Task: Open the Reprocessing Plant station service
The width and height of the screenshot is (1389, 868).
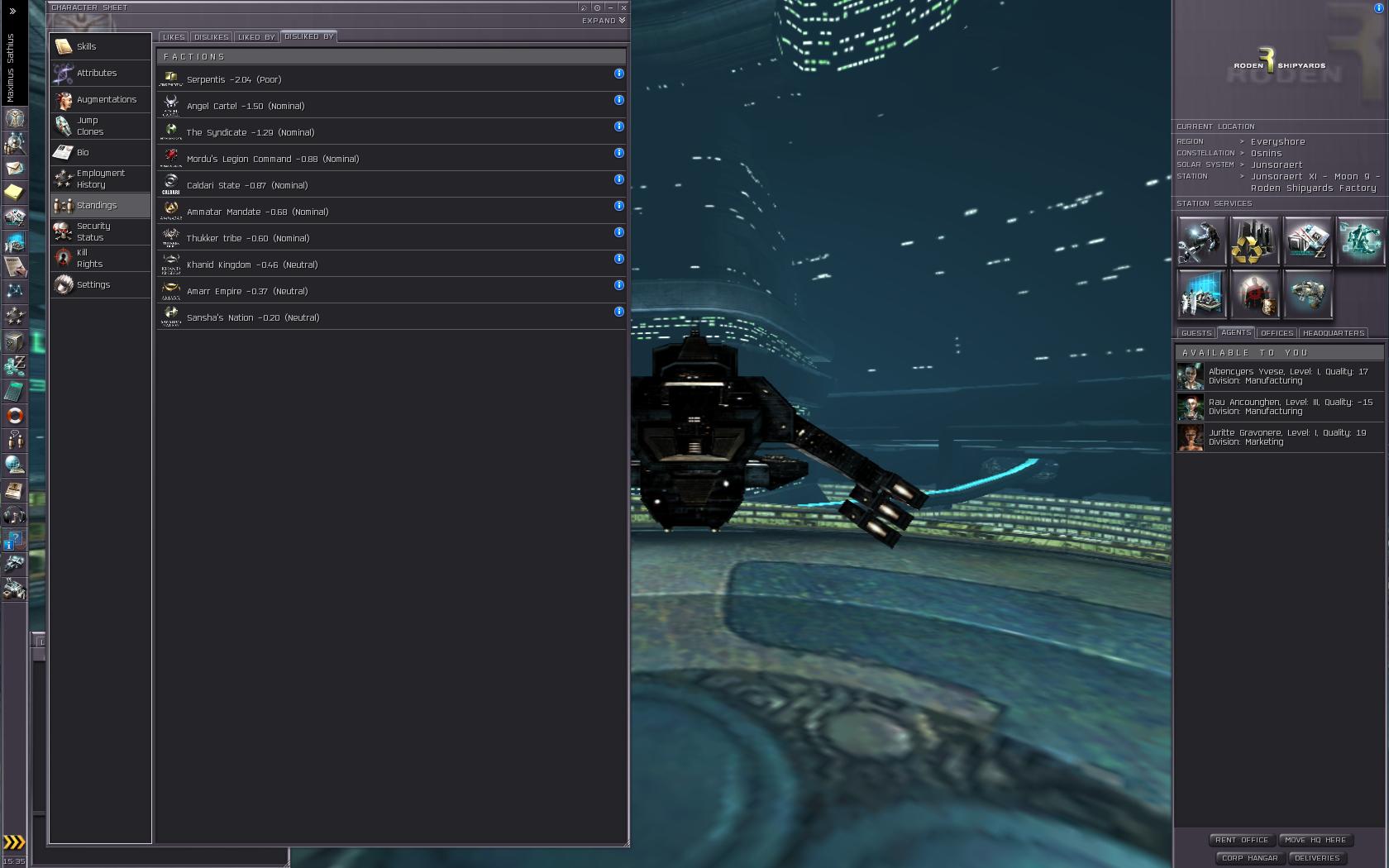Action: [x=1254, y=241]
